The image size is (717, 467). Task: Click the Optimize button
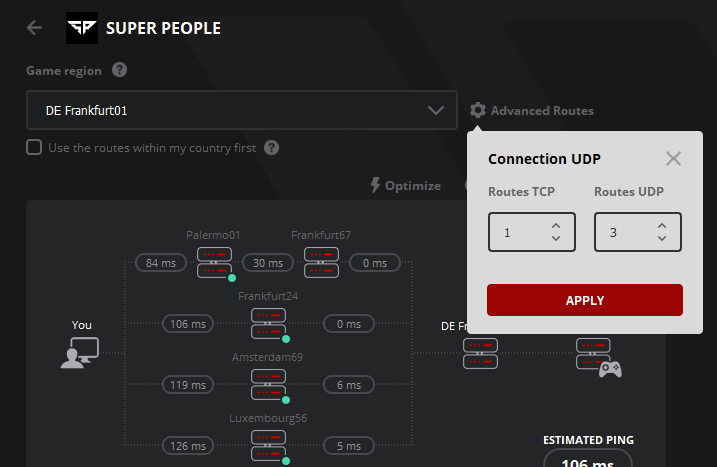(x=406, y=185)
